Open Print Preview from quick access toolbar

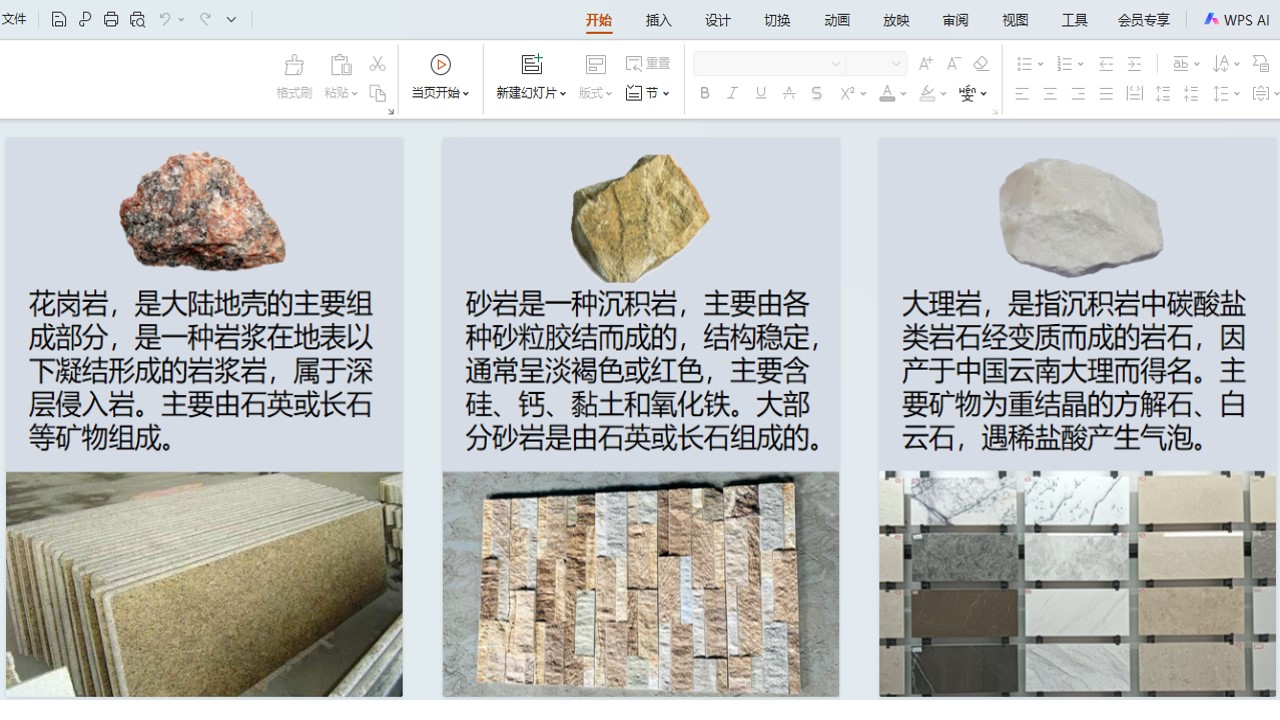click(x=137, y=19)
